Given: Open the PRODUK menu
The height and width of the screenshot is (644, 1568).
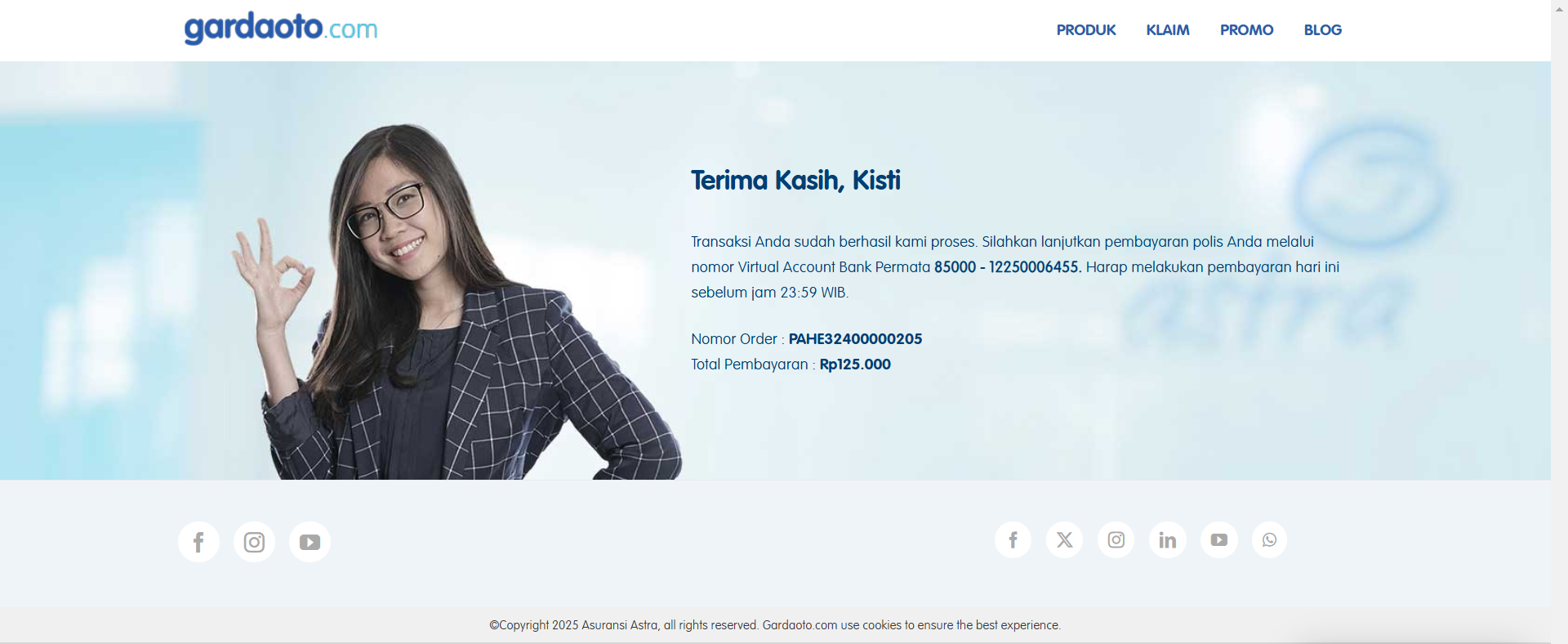Looking at the screenshot, I should point(1085,30).
